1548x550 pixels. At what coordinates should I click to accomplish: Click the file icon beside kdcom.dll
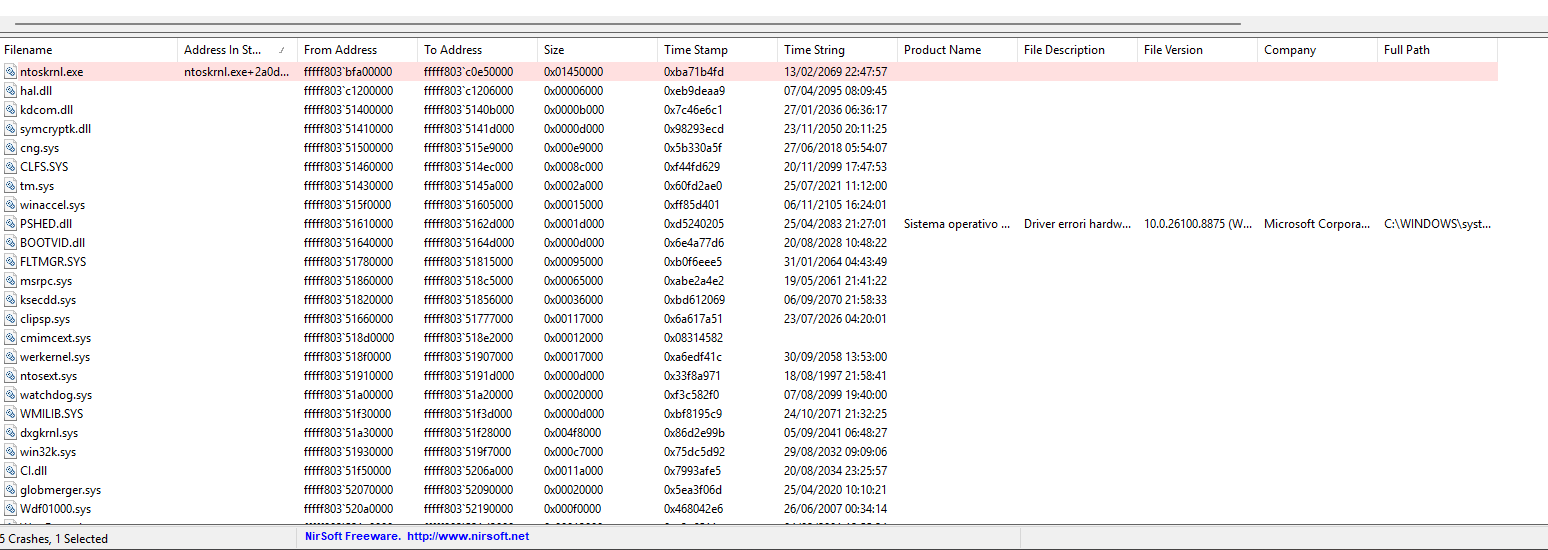(10, 110)
